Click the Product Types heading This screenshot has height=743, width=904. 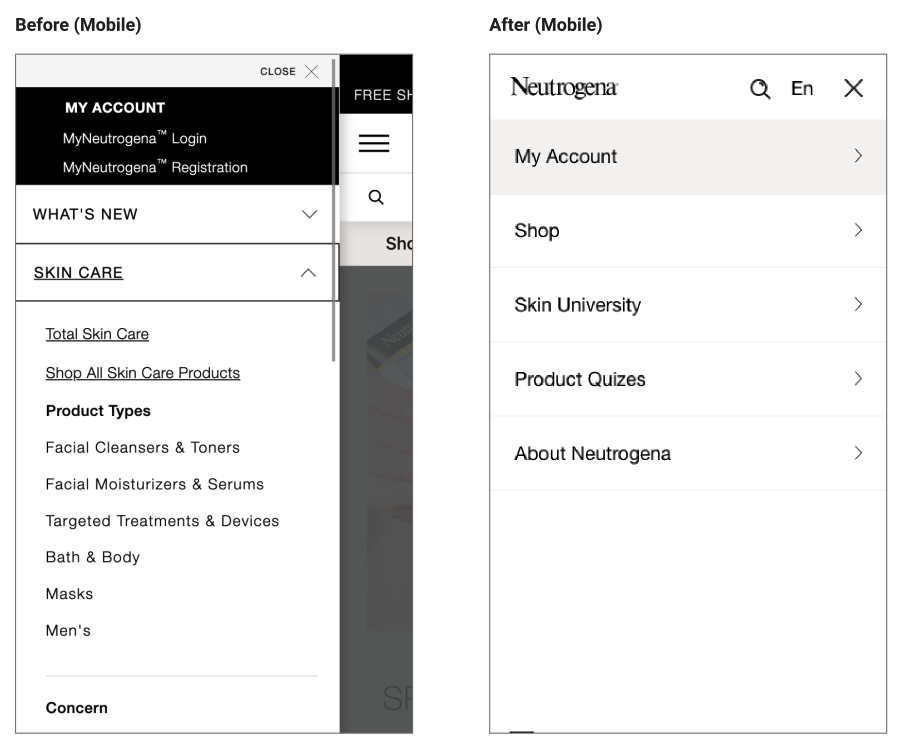98,411
